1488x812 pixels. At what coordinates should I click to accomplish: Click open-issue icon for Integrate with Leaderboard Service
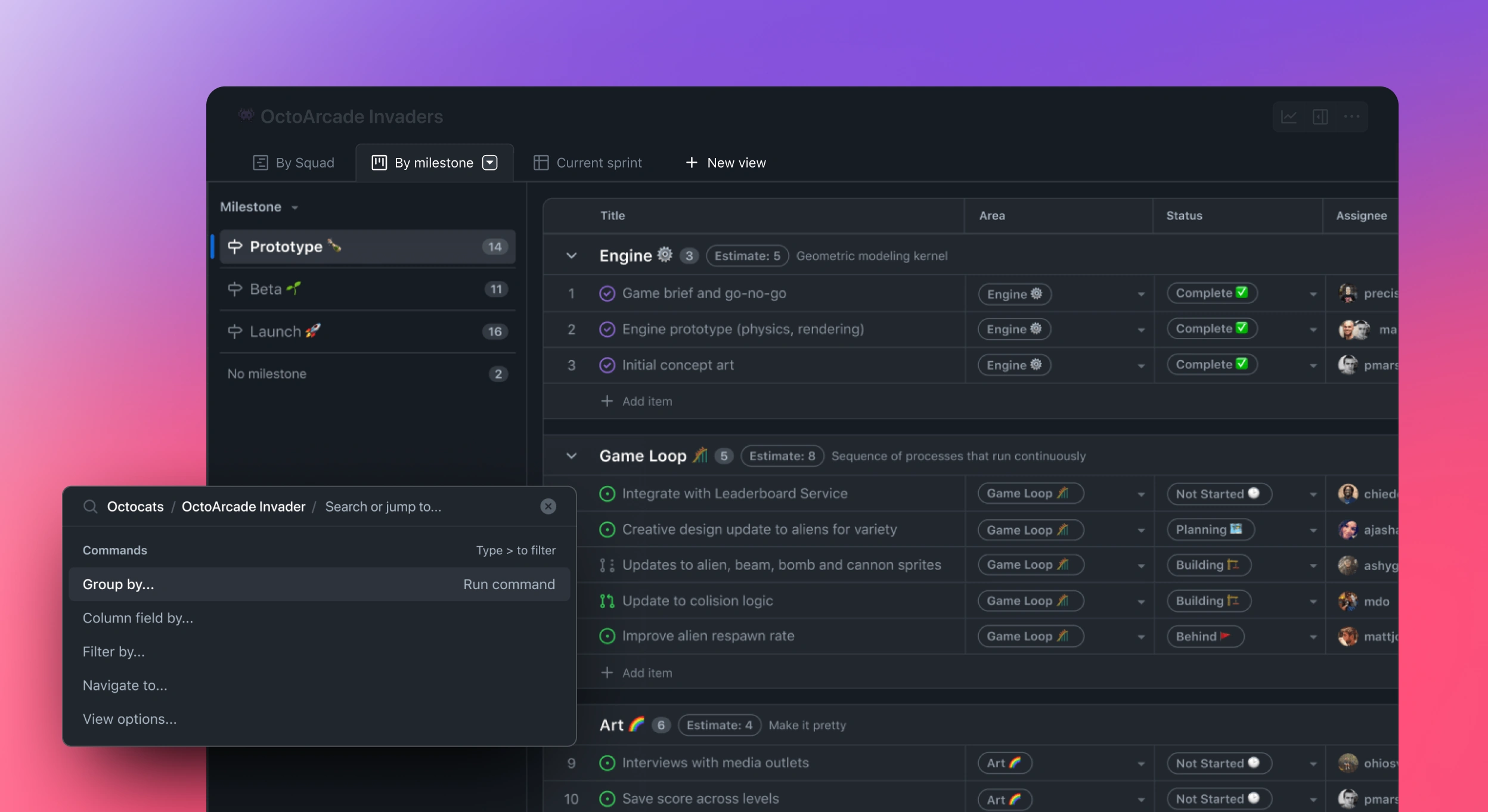click(607, 494)
